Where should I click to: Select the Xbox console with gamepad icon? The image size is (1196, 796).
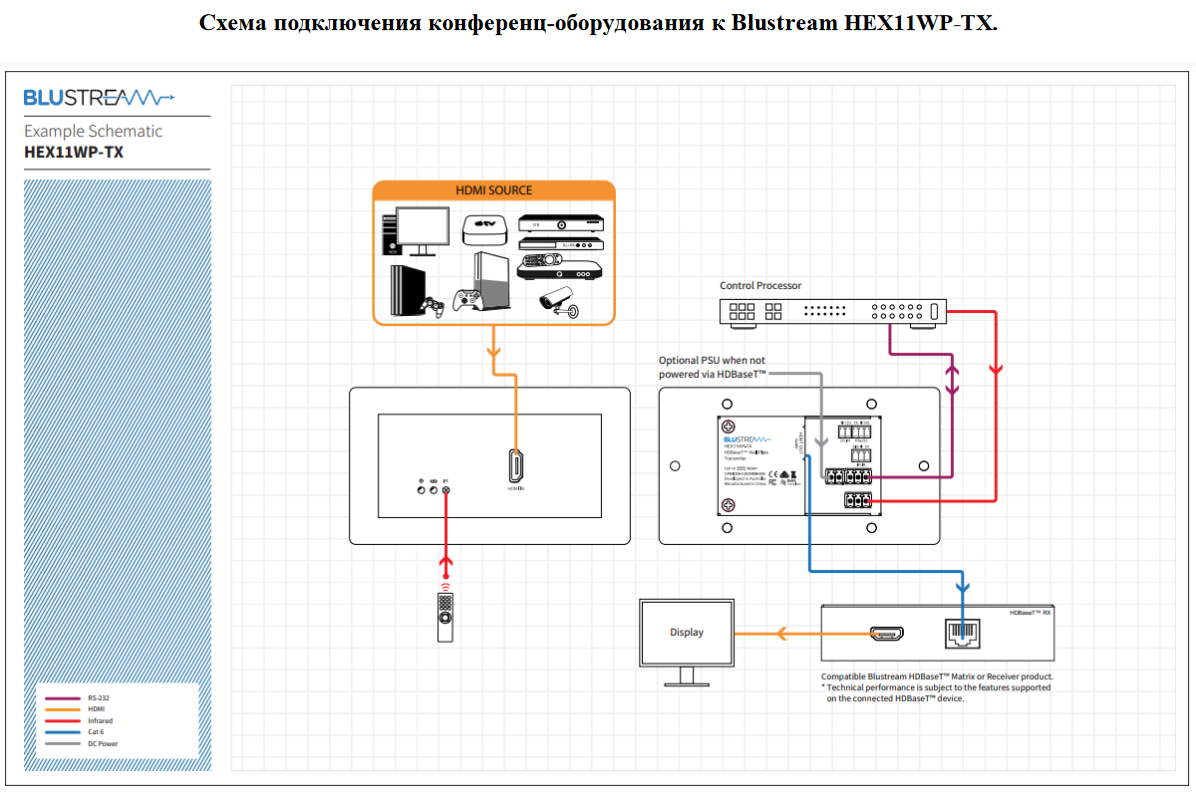(481, 282)
